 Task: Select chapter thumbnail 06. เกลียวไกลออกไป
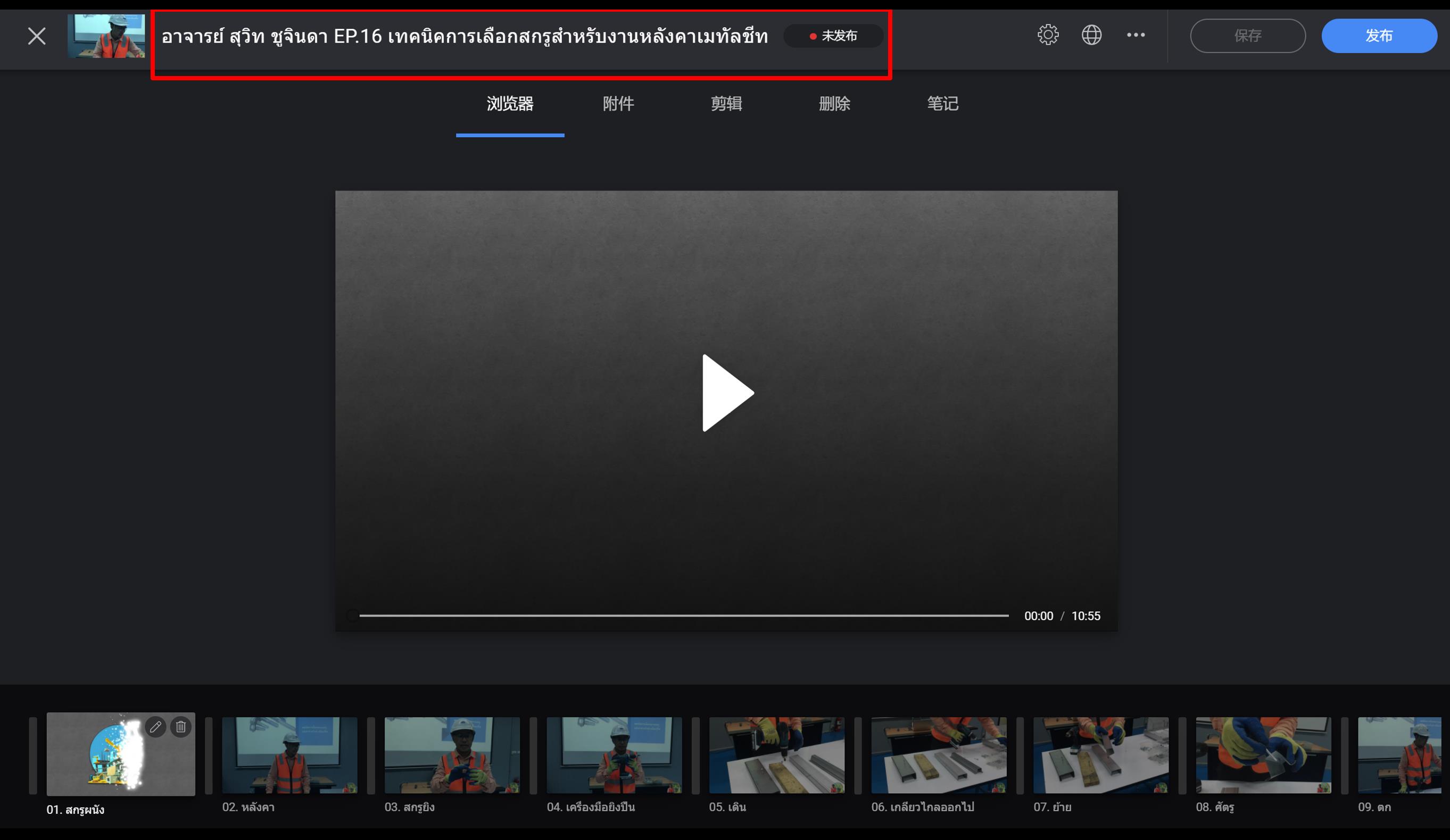click(x=939, y=755)
